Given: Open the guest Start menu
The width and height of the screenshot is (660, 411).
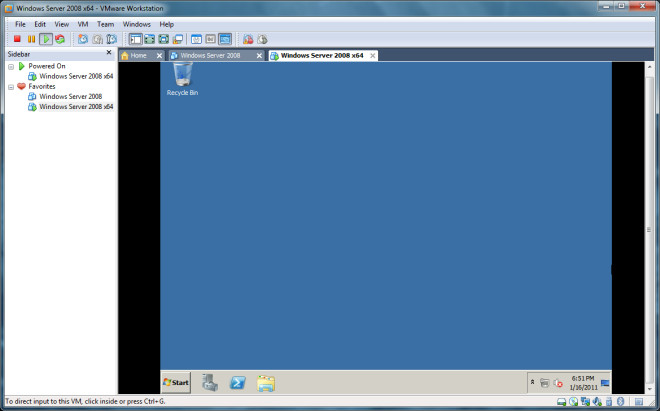Looking at the screenshot, I should (176, 382).
